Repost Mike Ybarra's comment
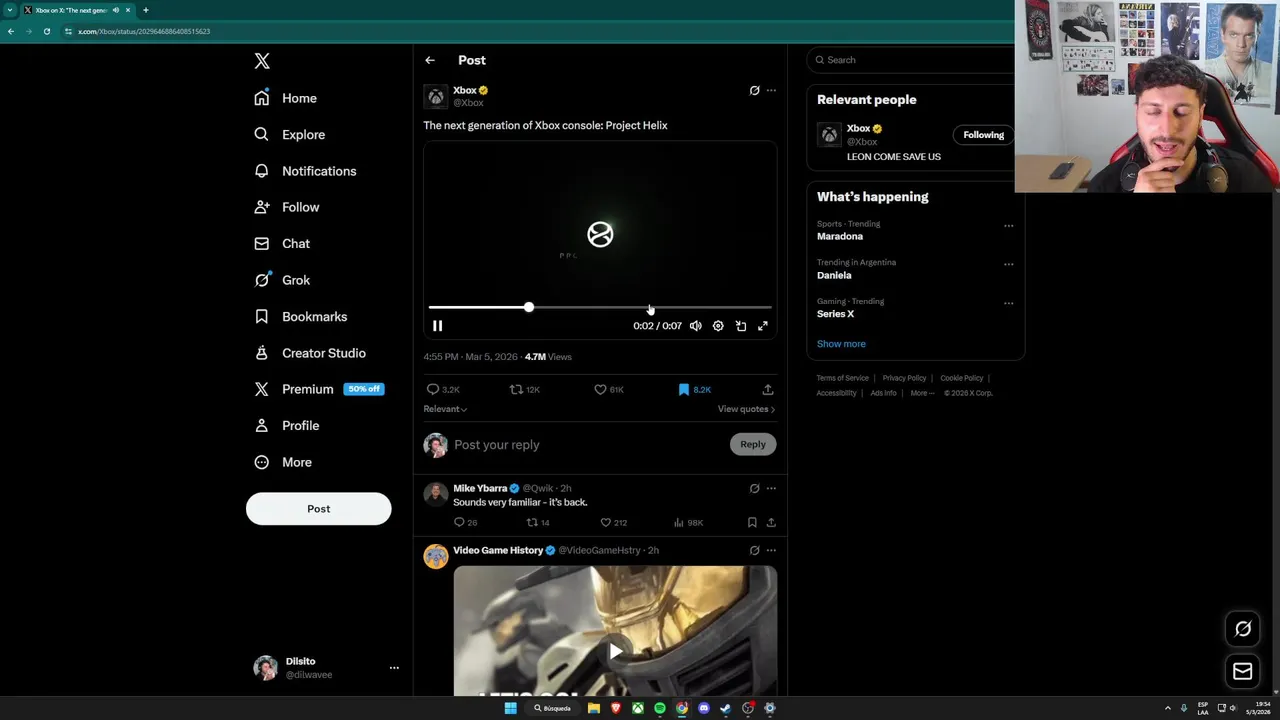1280x720 pixels. (538, 522)
